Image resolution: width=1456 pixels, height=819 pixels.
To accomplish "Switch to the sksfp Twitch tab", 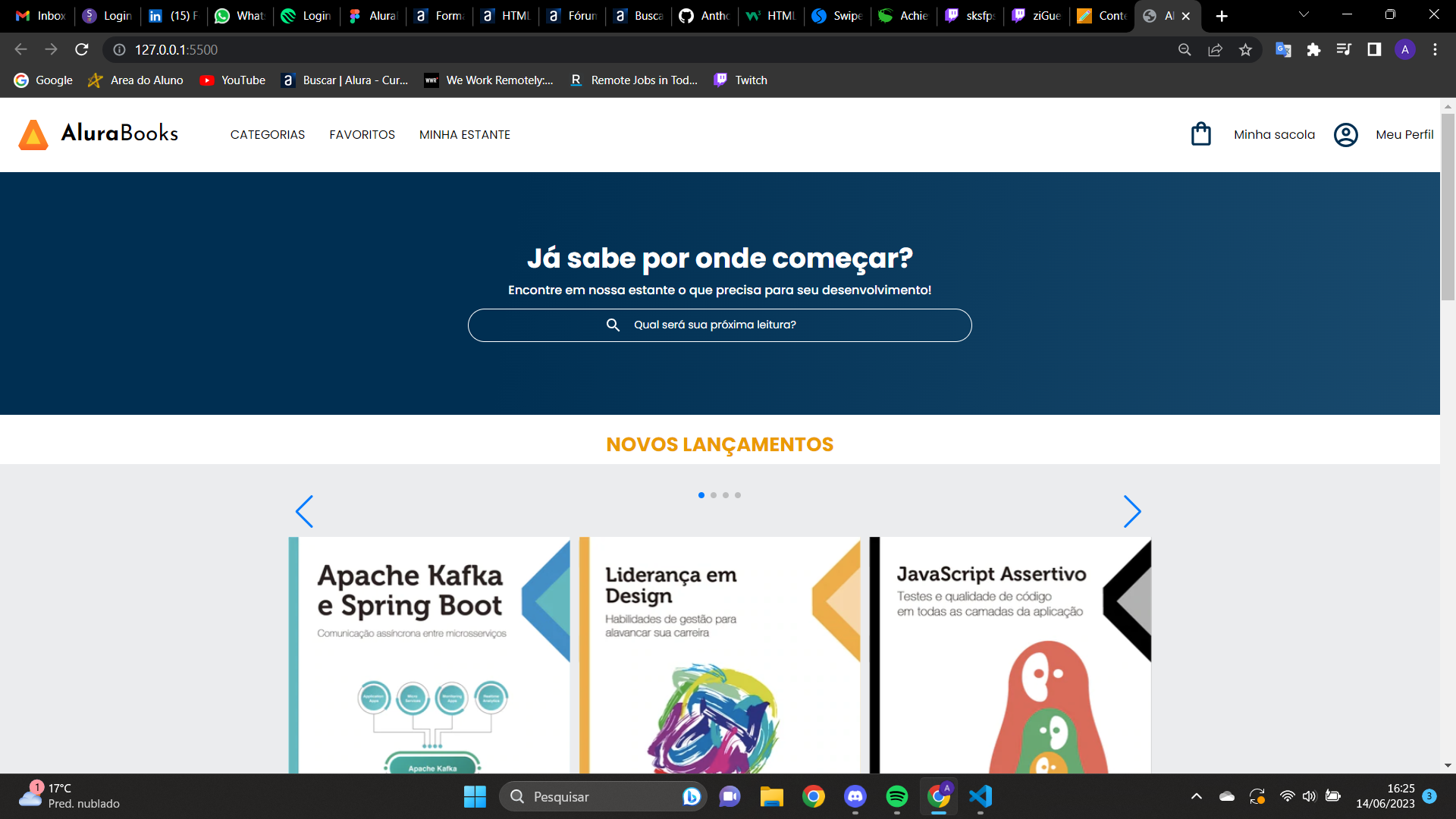I will click(x=970, y=16).
